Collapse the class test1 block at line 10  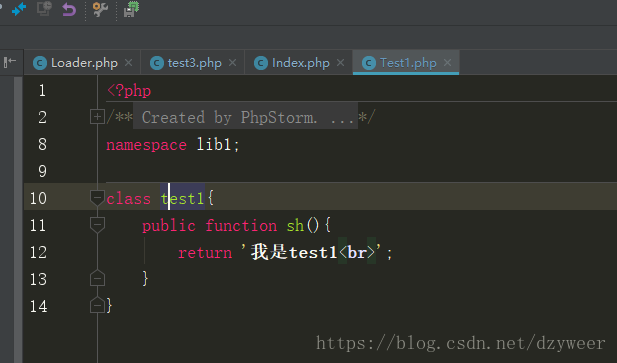(x=97, y=198)
